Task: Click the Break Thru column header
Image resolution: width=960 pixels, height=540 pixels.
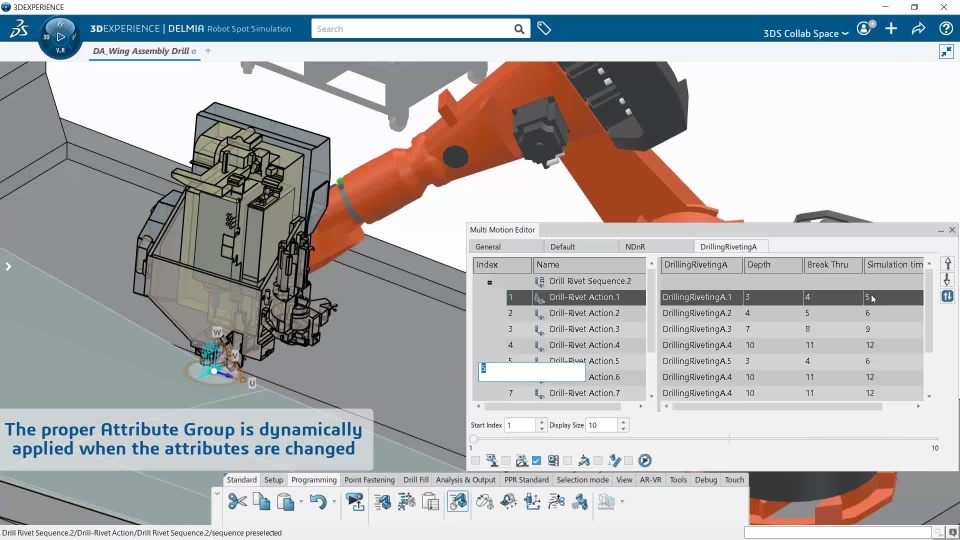Action: 833,265
